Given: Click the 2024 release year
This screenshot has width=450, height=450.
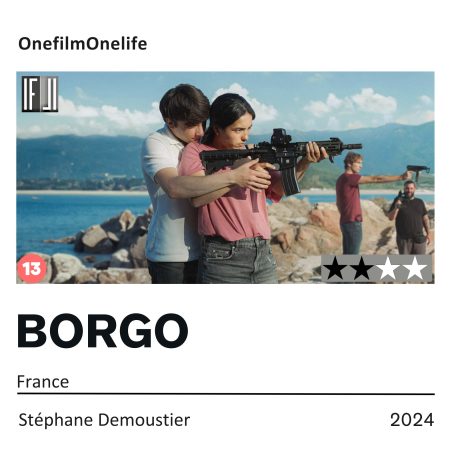Looking at the screenshot, I should pos(412,420).
